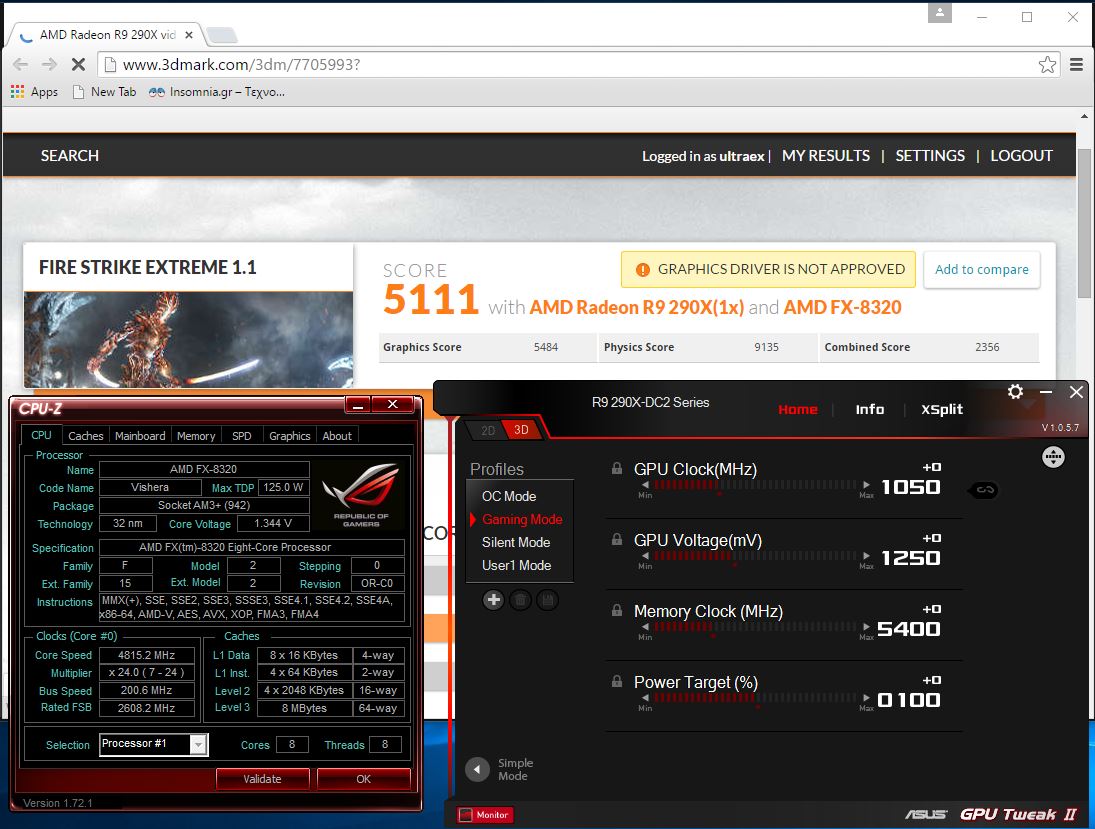
Task: Click Add to compare button
Action: 981,270
